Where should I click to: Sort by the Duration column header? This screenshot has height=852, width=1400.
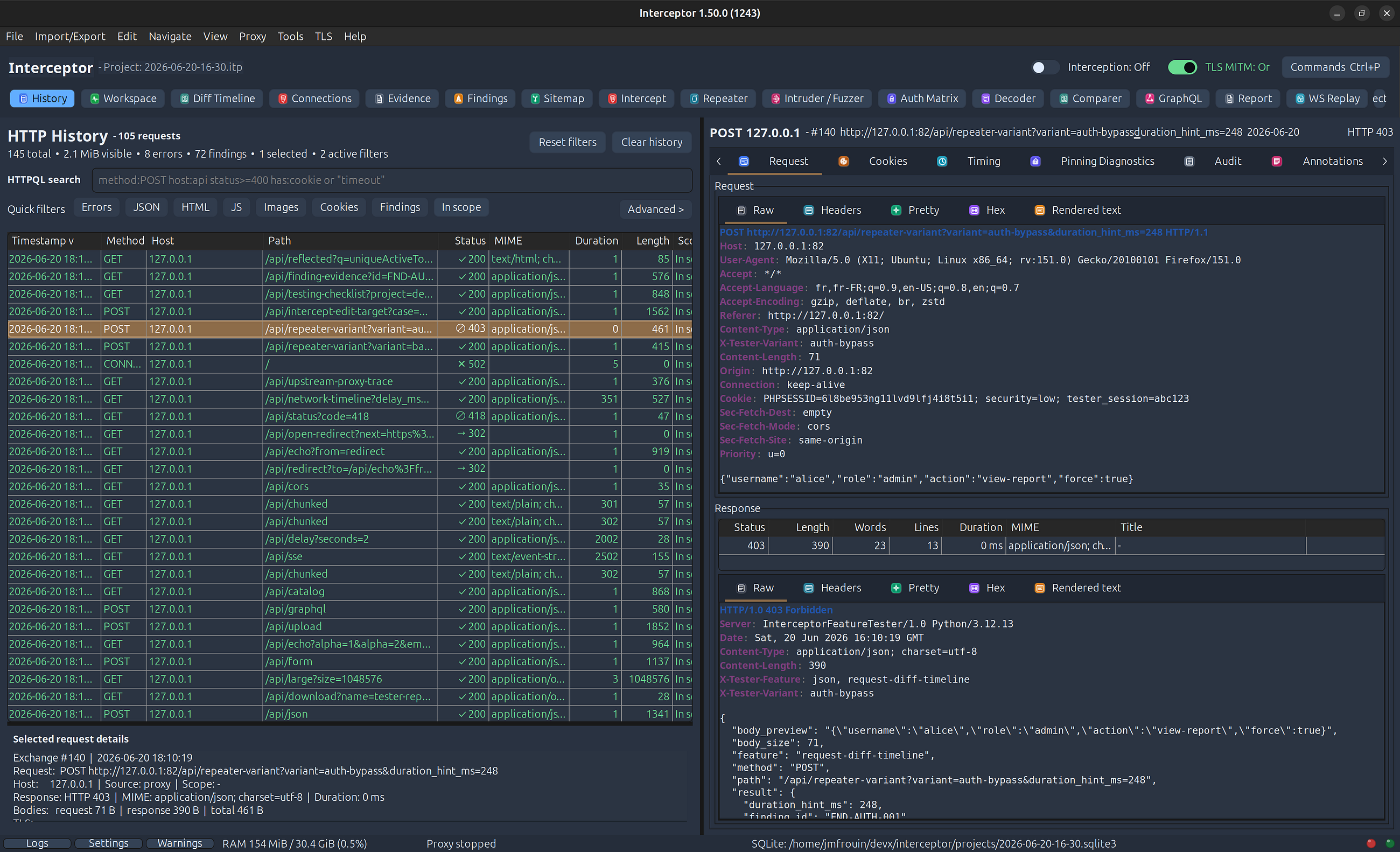tap(596, 240)
